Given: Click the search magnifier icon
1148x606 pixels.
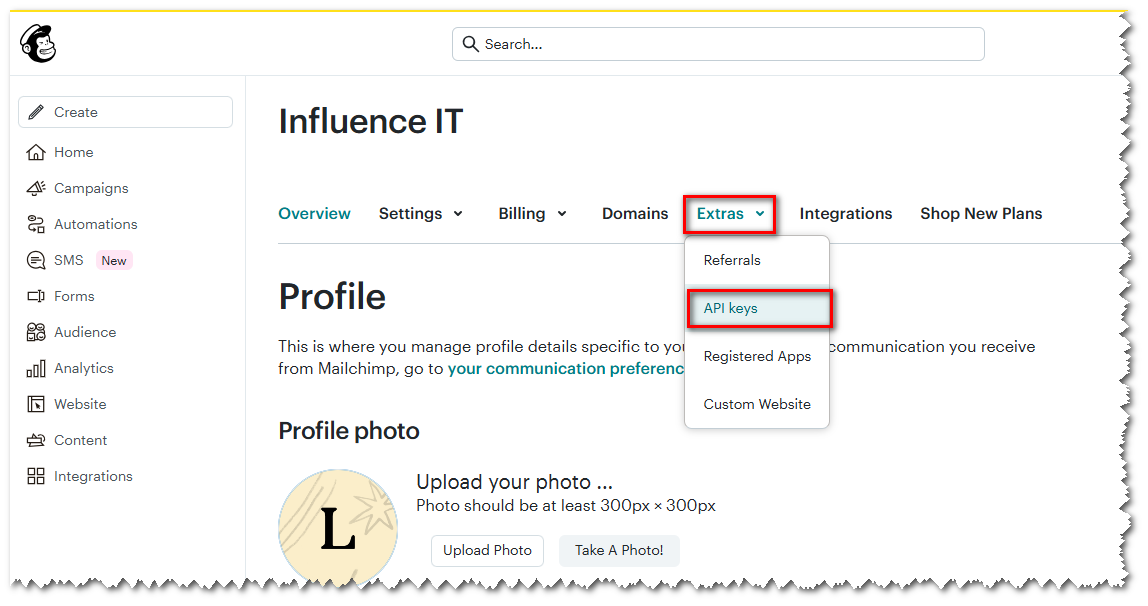Looking at the screenshot, I should [471, 44].
